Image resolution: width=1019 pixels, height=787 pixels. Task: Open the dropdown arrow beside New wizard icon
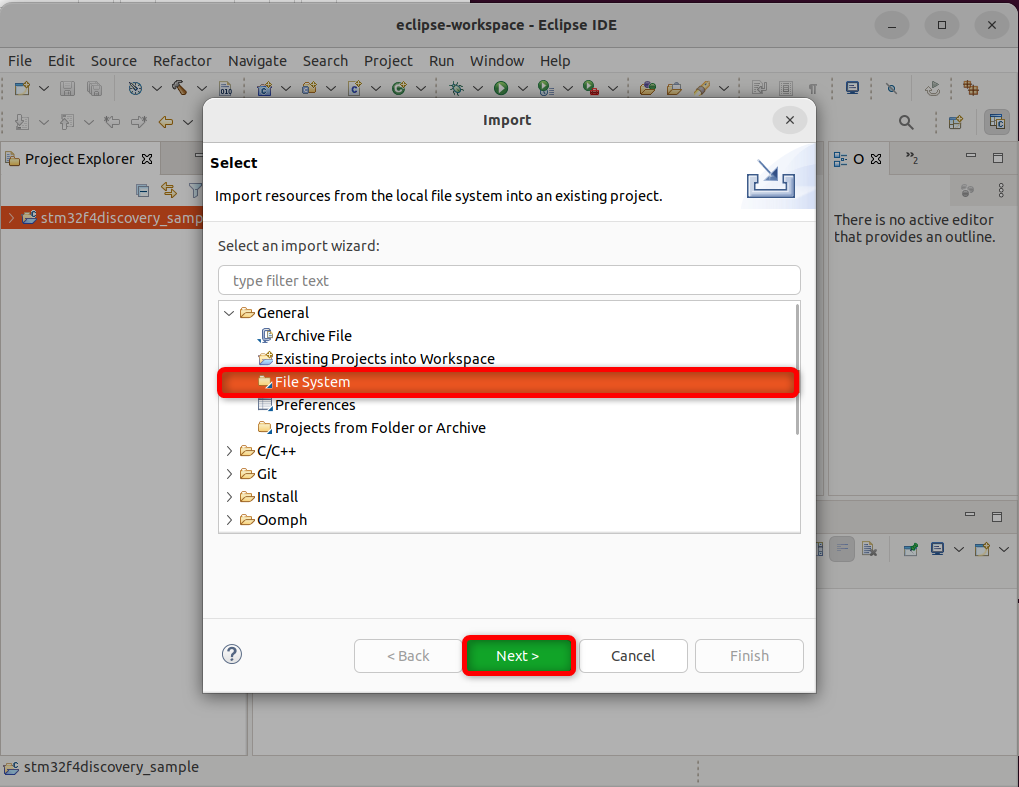pyautogui.click(x=44, y=88)
